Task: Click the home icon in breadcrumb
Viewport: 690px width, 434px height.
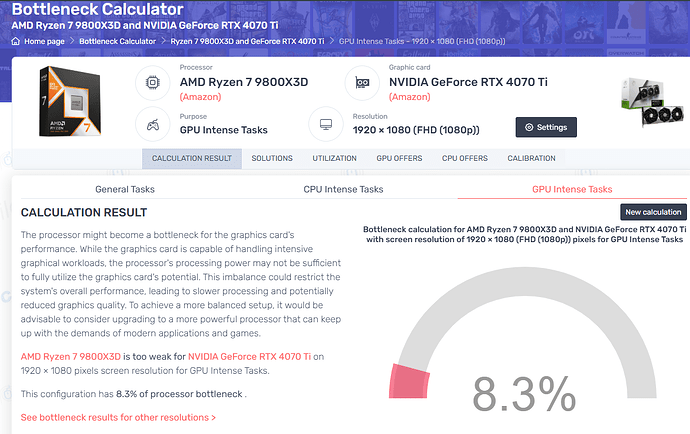Action: click(x=16, y=41)
